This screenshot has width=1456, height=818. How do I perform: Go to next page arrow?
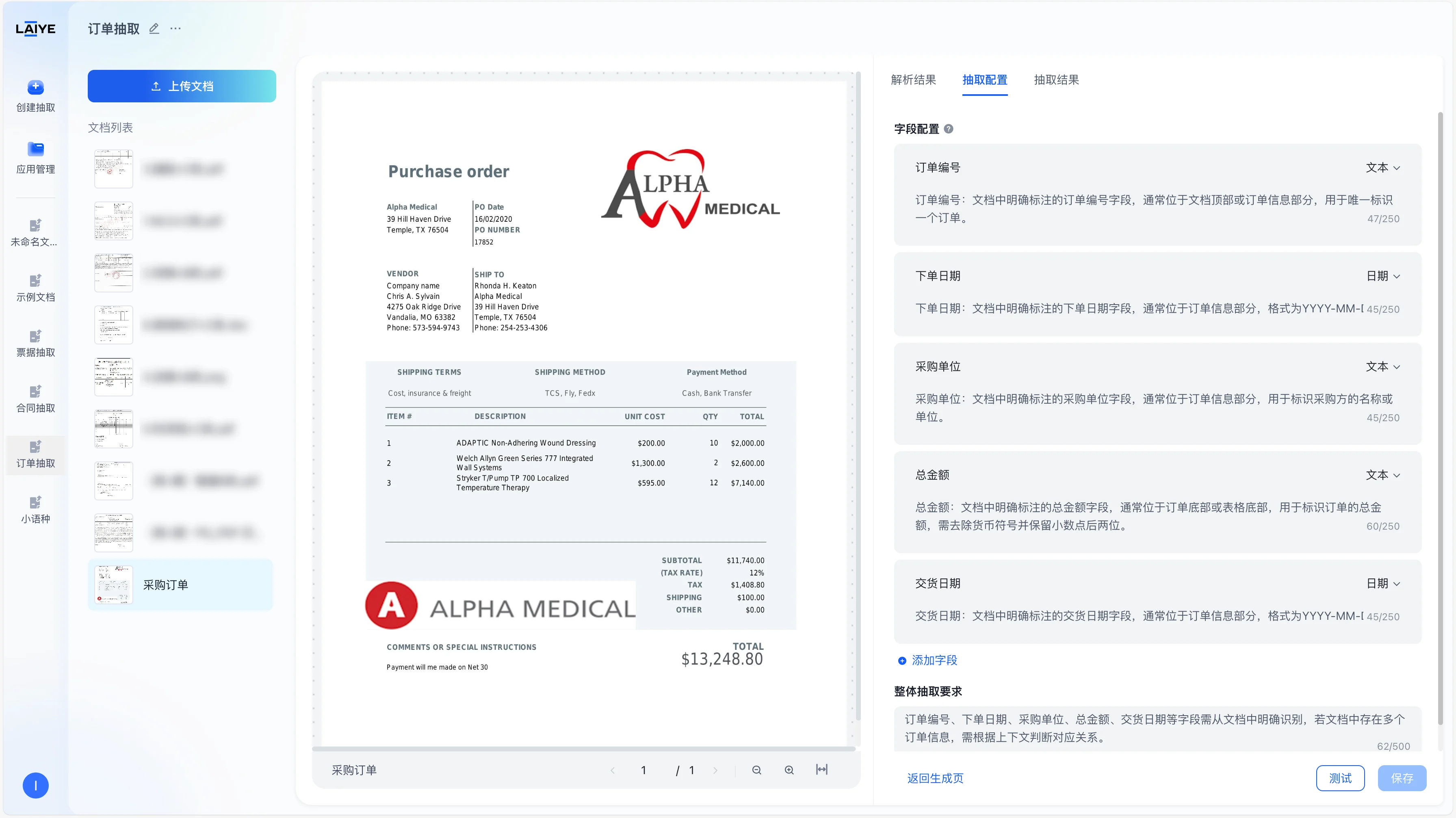tap(715, 770)
